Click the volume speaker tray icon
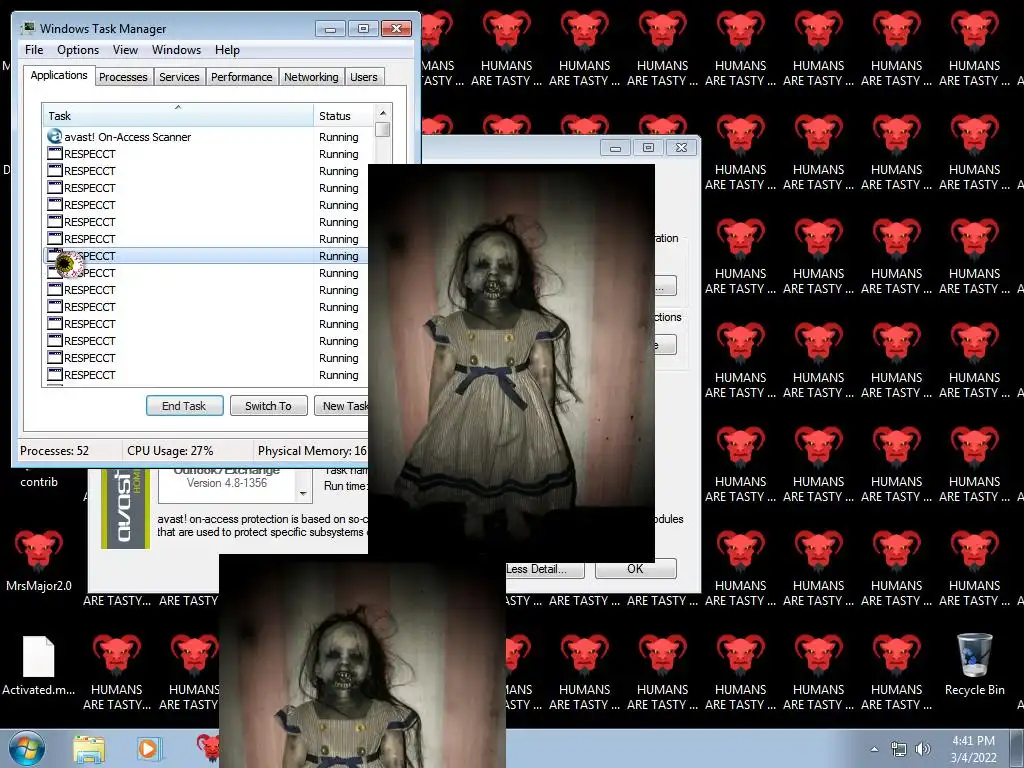The height and width of the screenshot is (768, 1024). (923, 750)
